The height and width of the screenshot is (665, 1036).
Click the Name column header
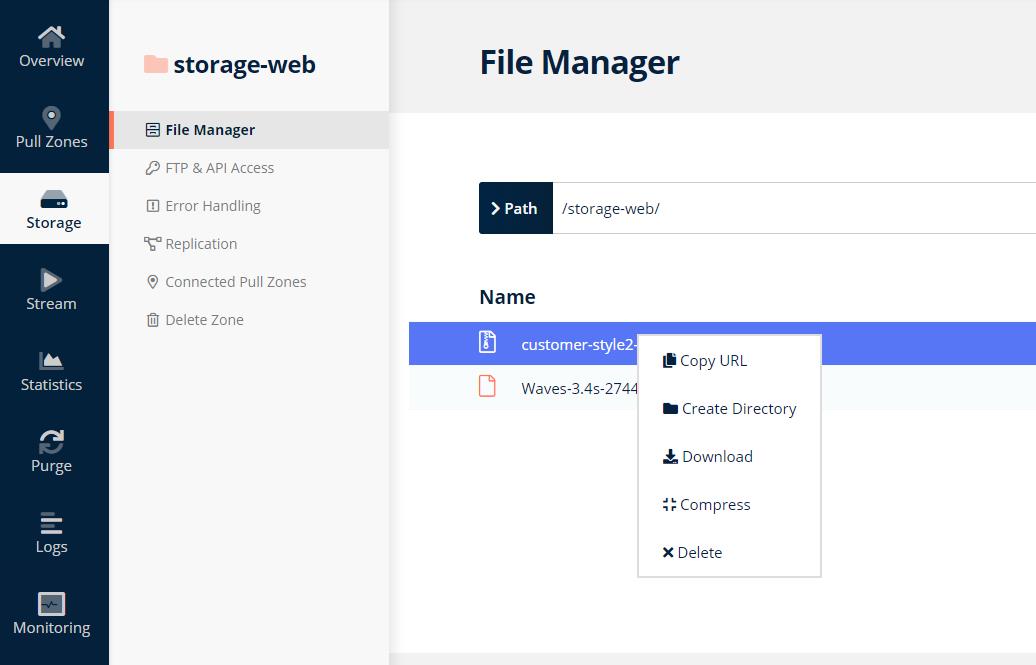(507, 297)
